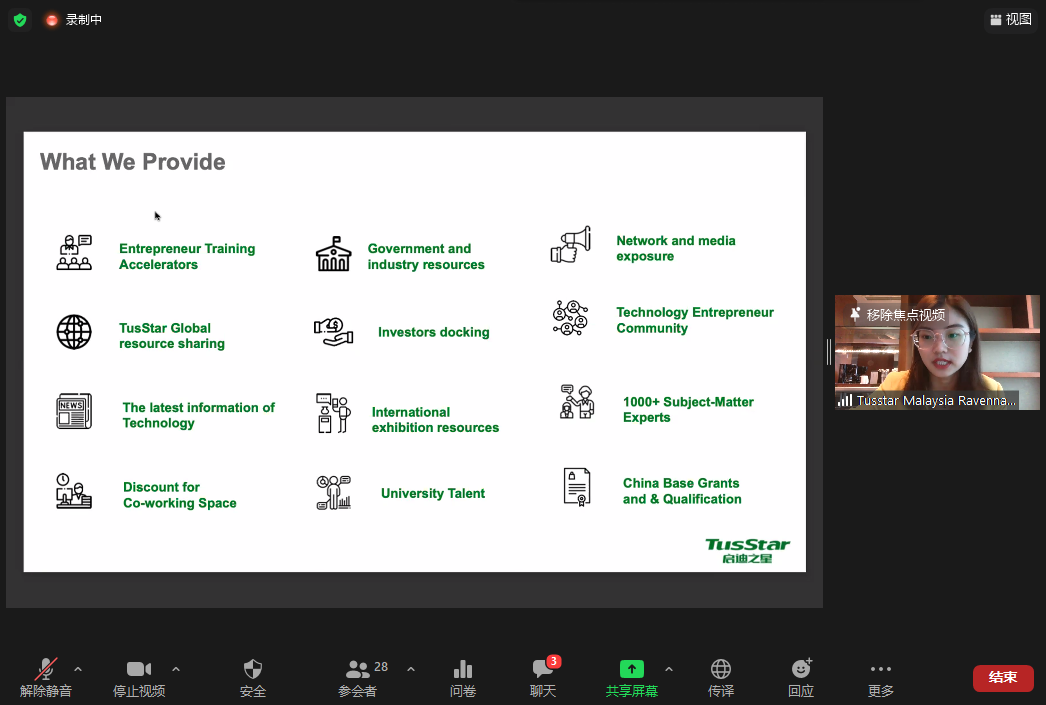Toggle the camera with 停止视频

[139, 678]
